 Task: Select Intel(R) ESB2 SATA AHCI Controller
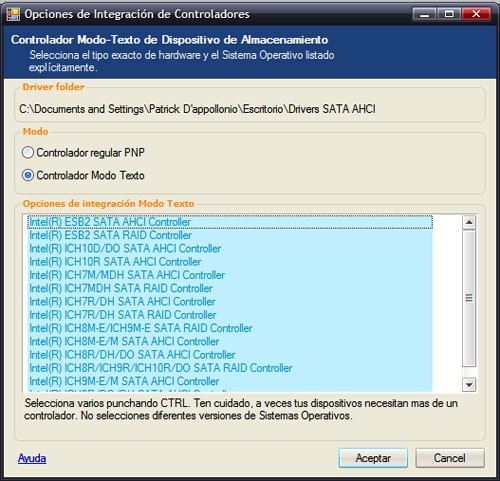click(230, 222)
